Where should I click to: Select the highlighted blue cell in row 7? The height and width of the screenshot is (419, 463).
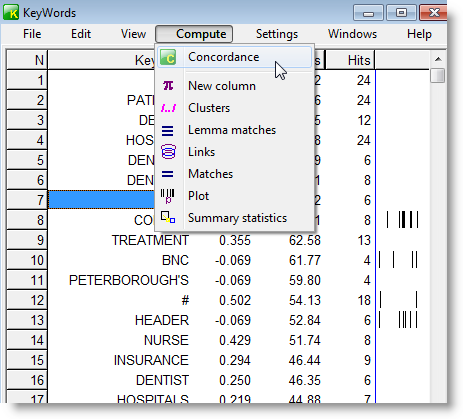pyautogui.click(x=102, y=200)
